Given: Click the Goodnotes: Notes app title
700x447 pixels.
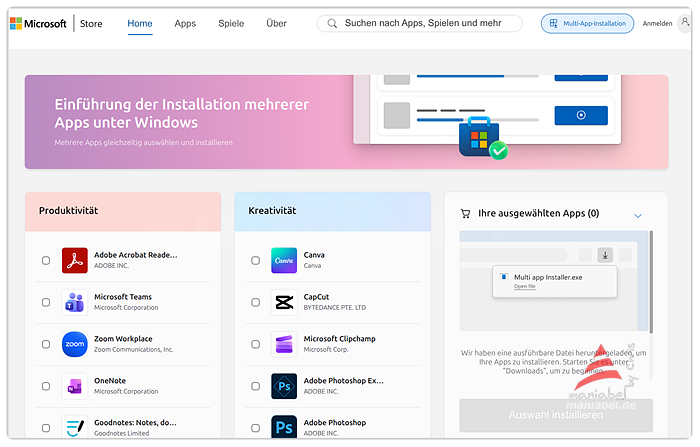Looking at the screenshot, I should [x=135, y=422].
